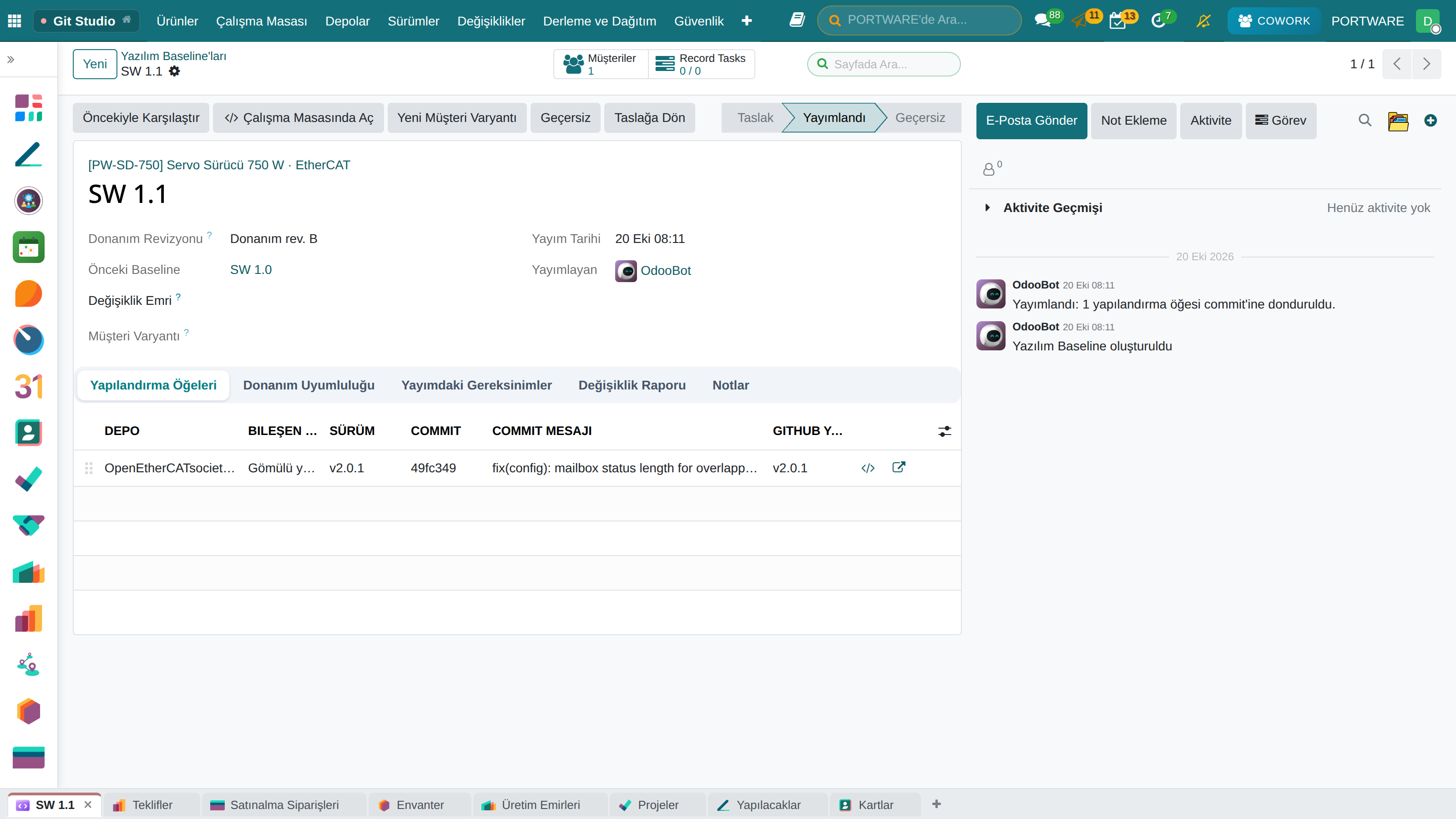
Task: Go to previous record arrow
Action: coord(1397,64)
